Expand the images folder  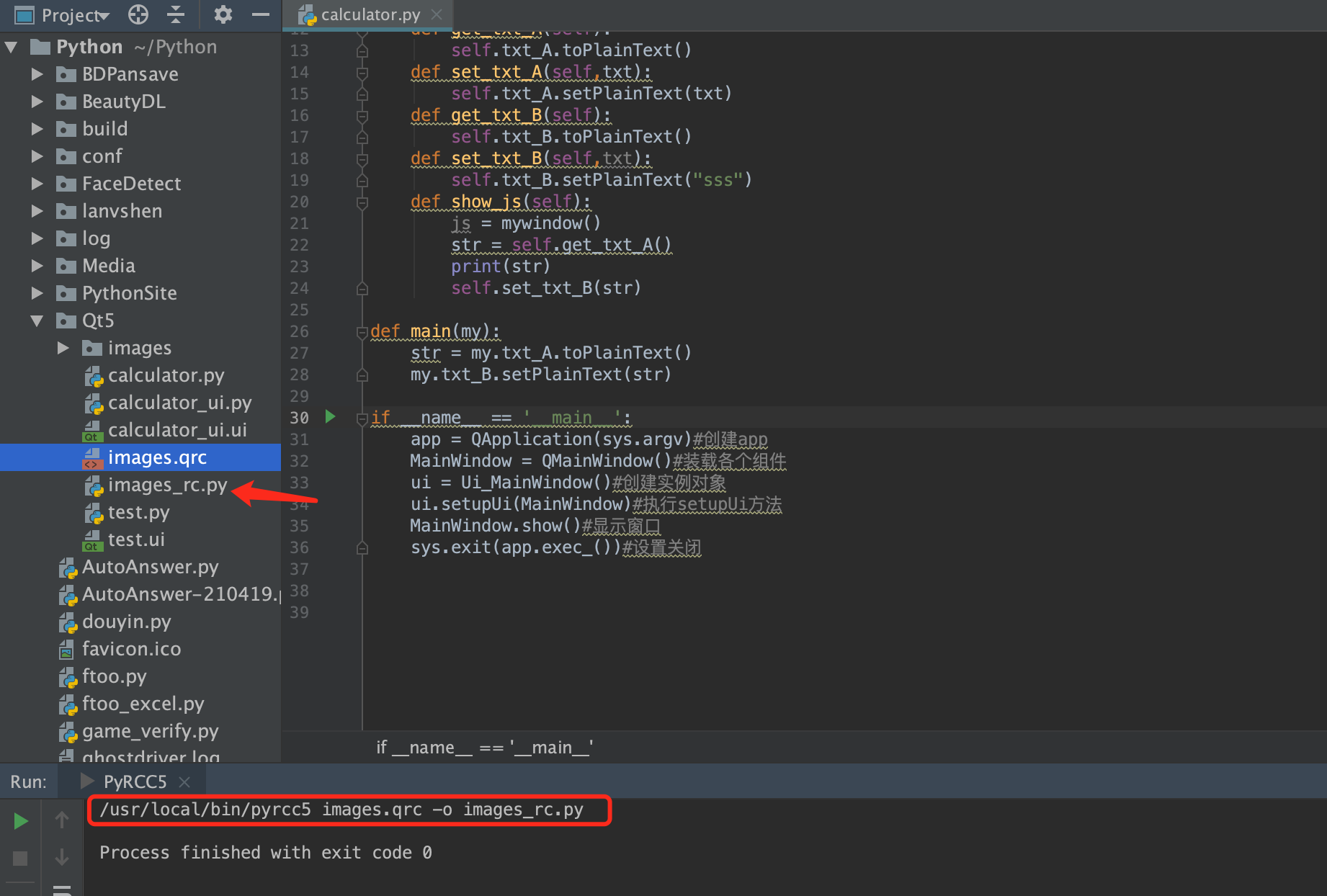click(63, 348)
